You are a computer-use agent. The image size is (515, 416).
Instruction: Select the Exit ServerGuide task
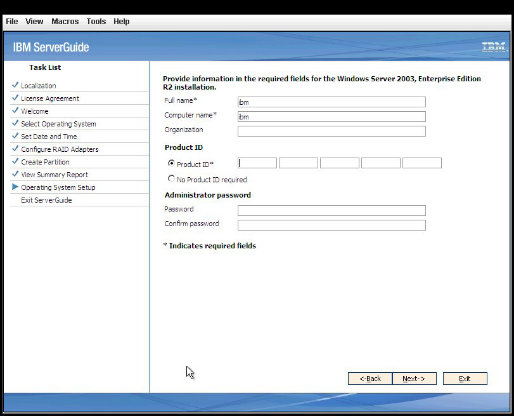46,200
